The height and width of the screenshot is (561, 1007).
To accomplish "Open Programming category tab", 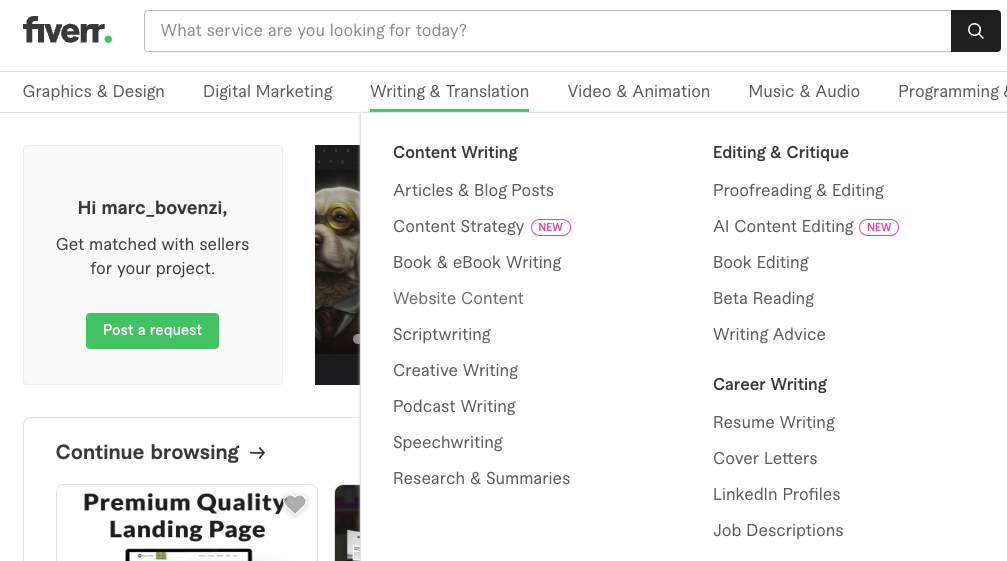I will tap(952, 91).
